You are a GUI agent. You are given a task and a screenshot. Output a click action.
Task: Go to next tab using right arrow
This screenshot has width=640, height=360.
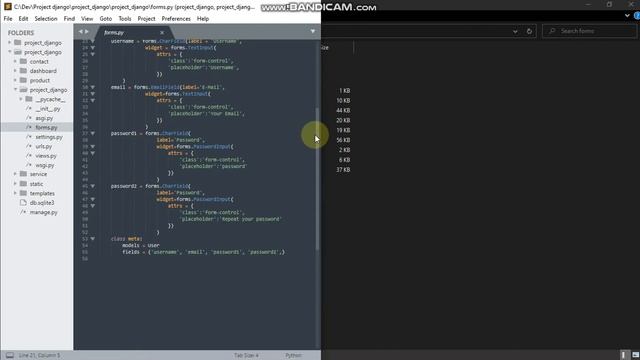87,31
